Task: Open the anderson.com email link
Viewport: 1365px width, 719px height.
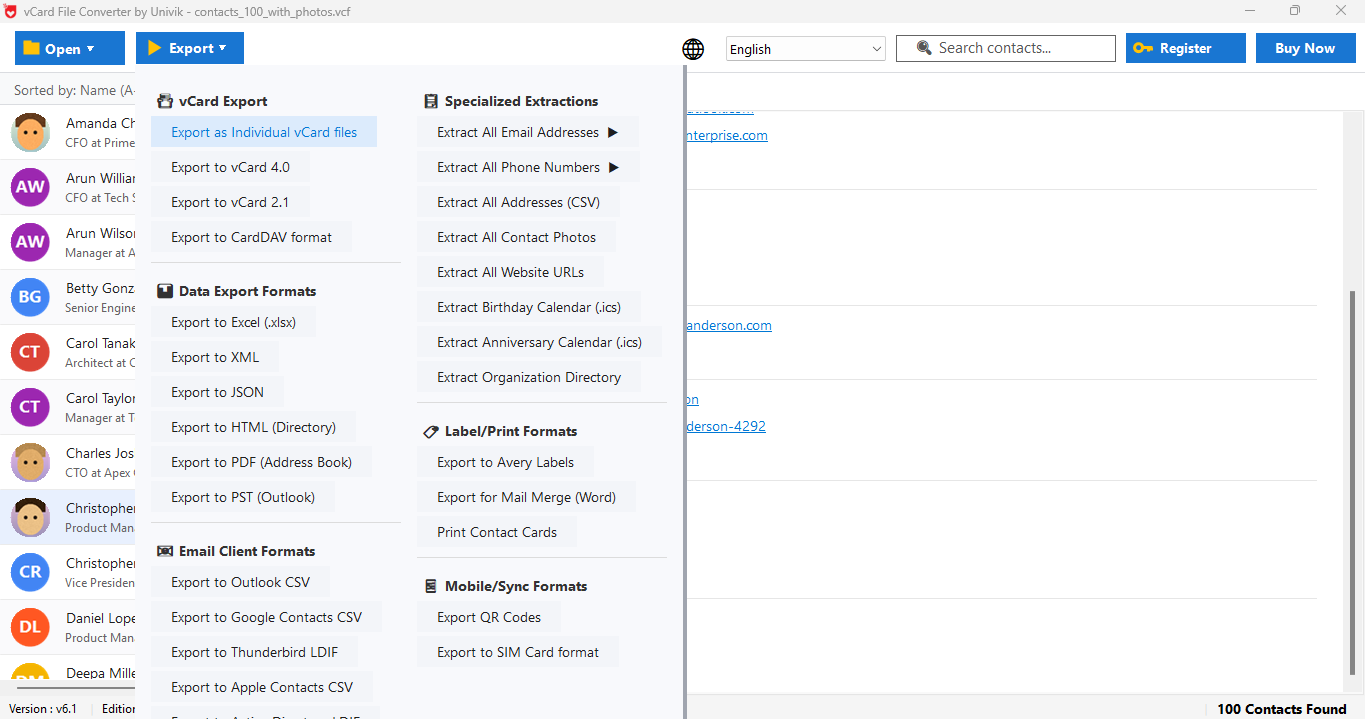Action: (x=728, y=325)
